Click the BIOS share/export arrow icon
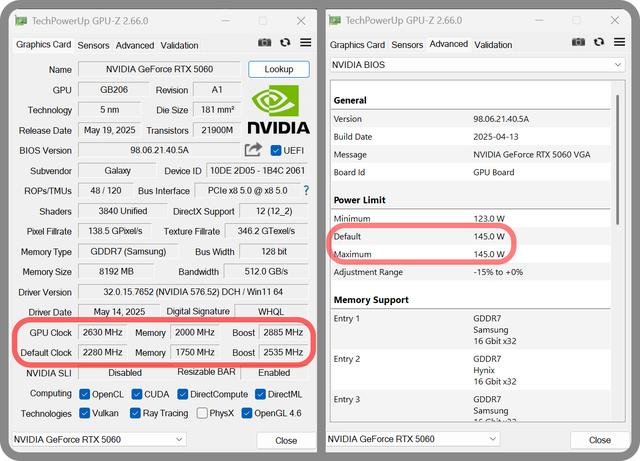This screenshot has height=461, width=640. click(253, 150)
